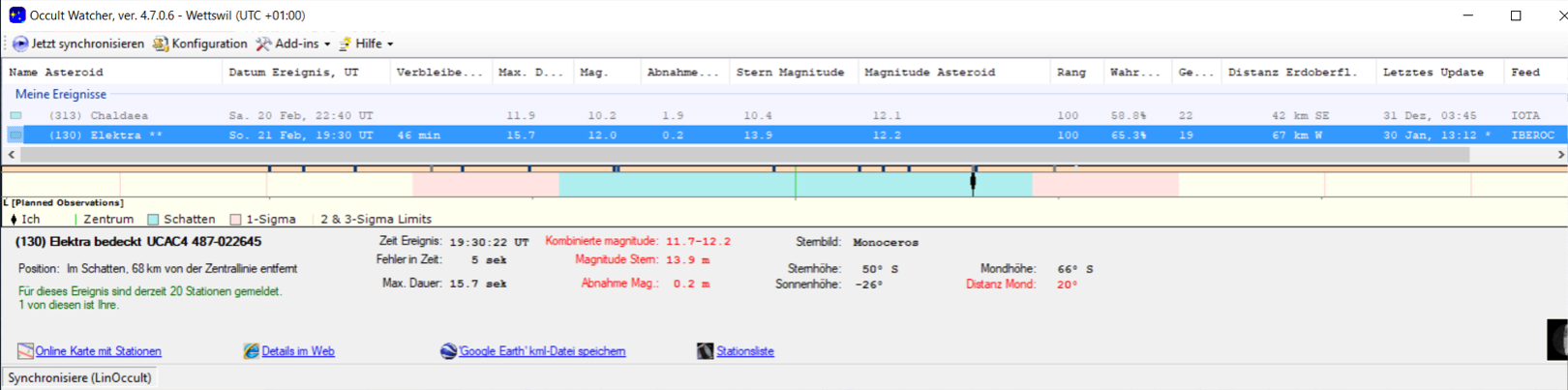Click the cyan flag icon beside Chaldaea

[x=15, y=115]
